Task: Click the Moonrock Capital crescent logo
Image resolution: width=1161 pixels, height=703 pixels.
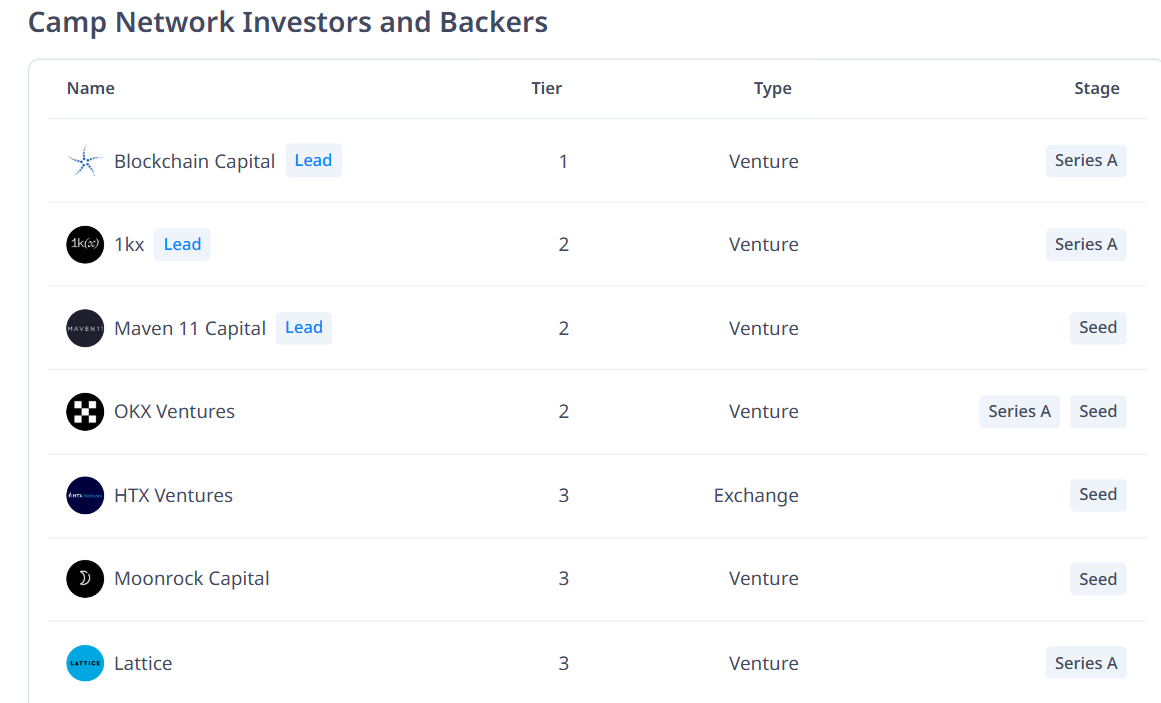Action: (x=85, y=579)
